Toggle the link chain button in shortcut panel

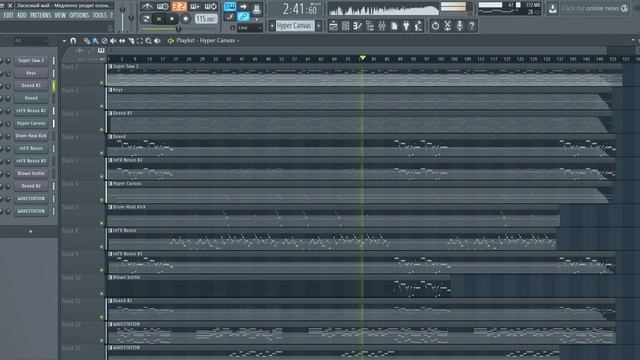243,17
